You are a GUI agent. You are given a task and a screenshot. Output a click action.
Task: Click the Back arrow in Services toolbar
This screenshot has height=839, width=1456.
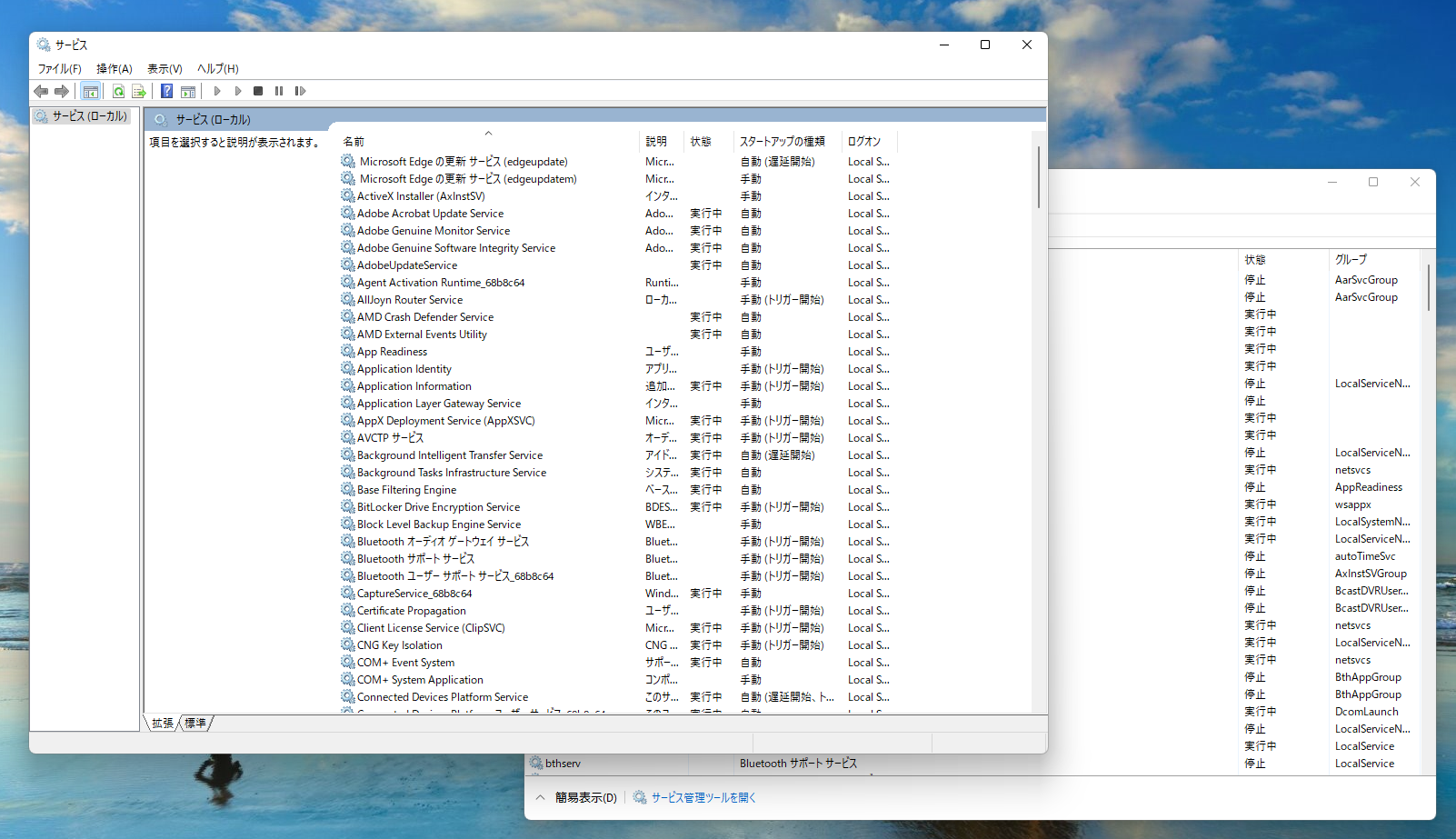pos(41,91)
